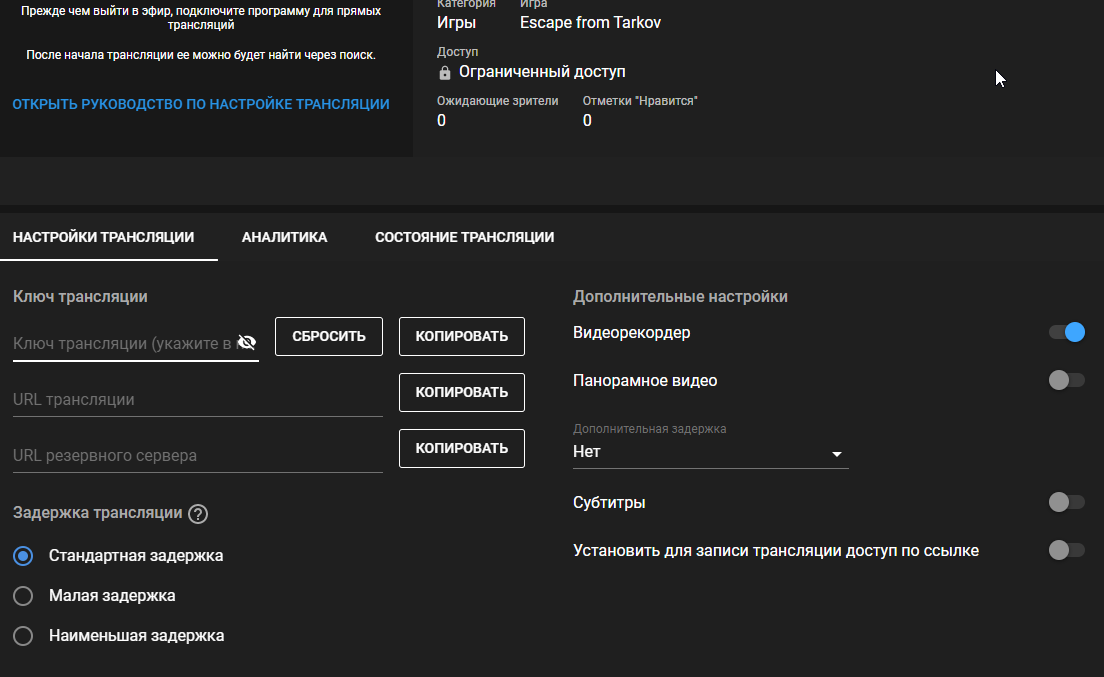Select the Ограниченный доступ access text
Screen dimensions: 1104x677
(x=542, y=72)
